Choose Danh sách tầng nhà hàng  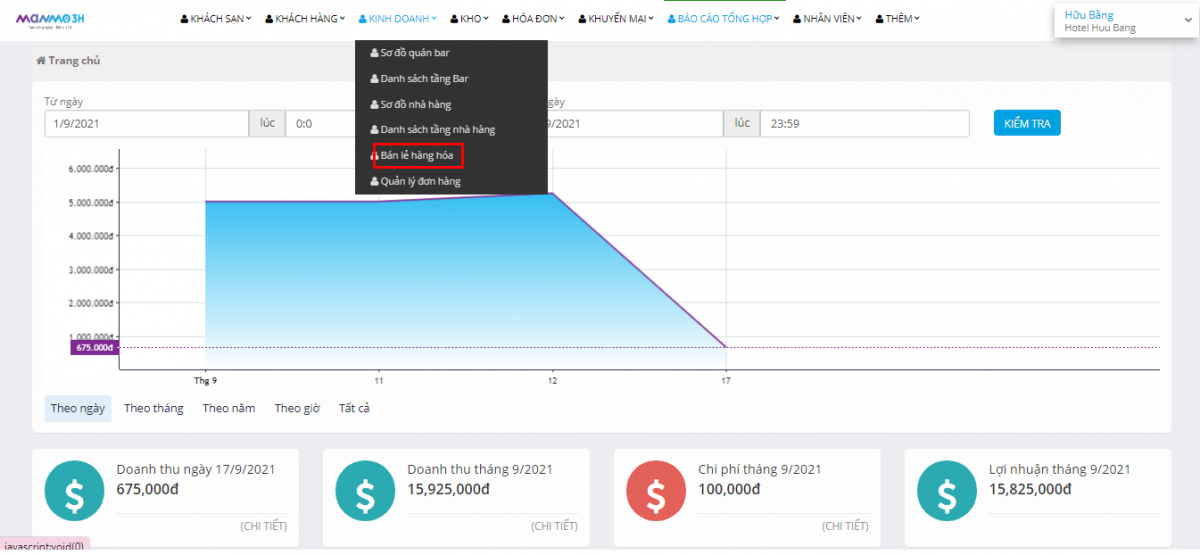(437, 130)
